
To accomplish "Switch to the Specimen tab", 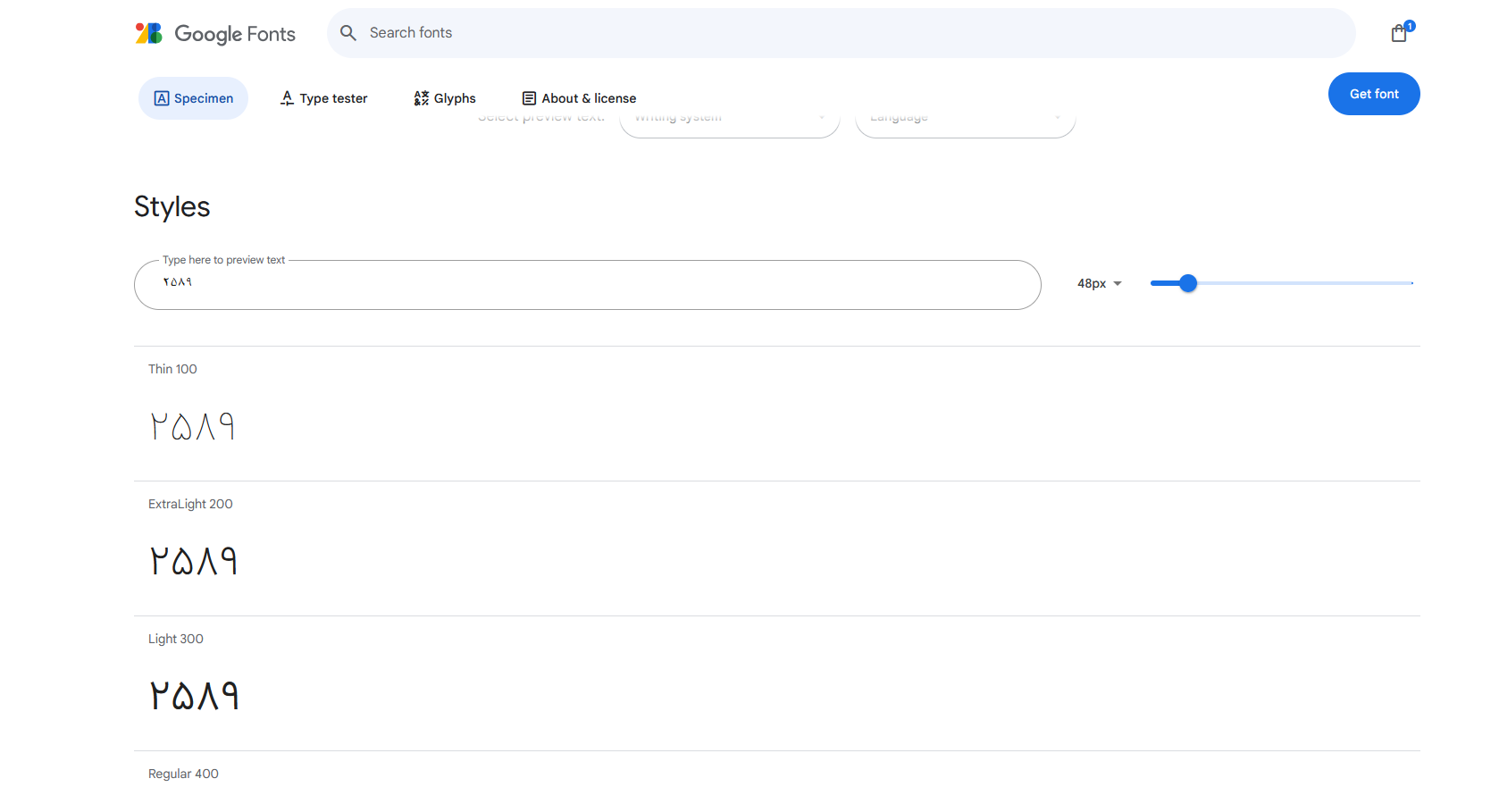I will tap(193, 98).
